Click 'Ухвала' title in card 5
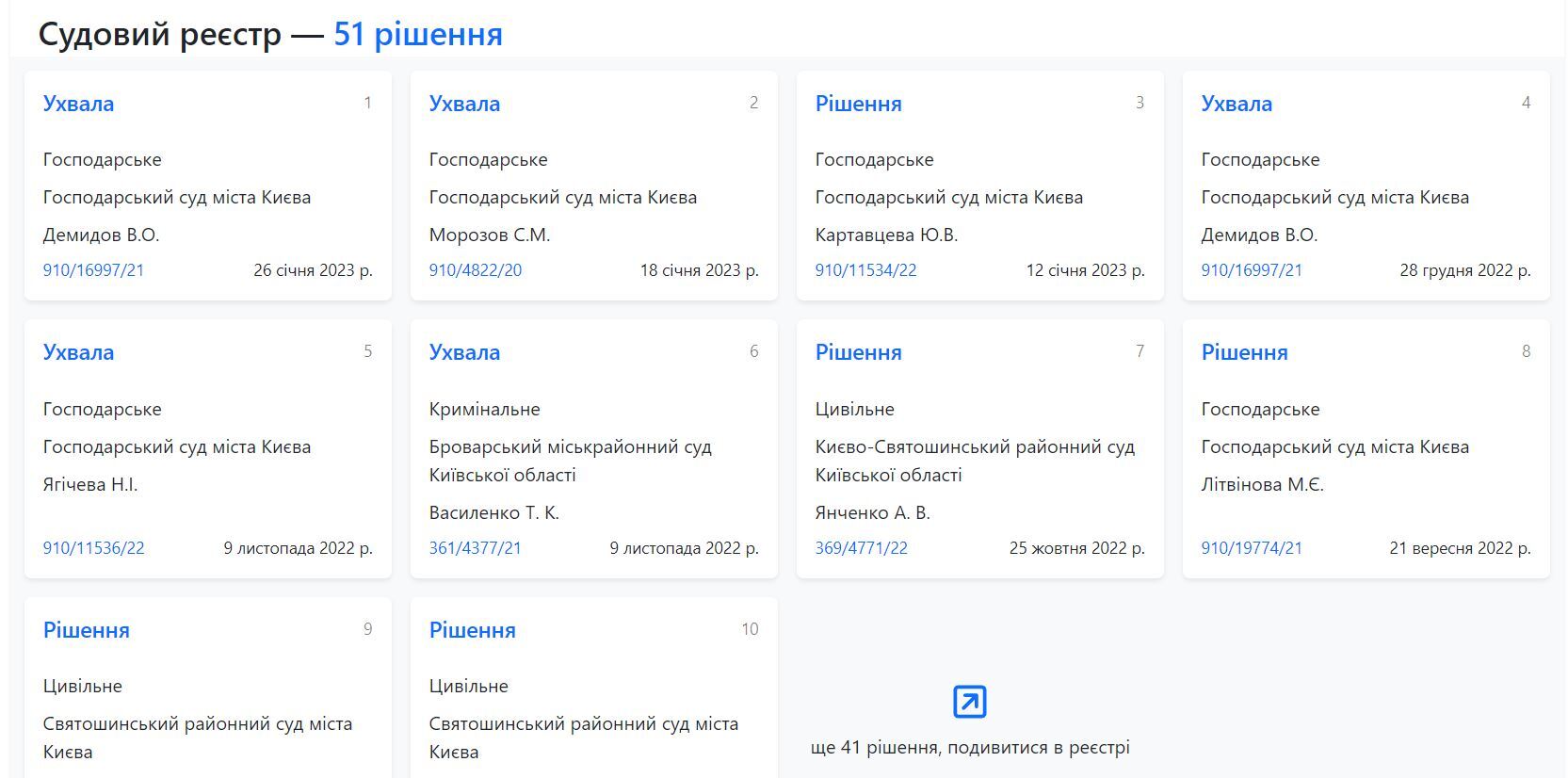Screen dimensions: 1568x778 [x=78, y=352]
